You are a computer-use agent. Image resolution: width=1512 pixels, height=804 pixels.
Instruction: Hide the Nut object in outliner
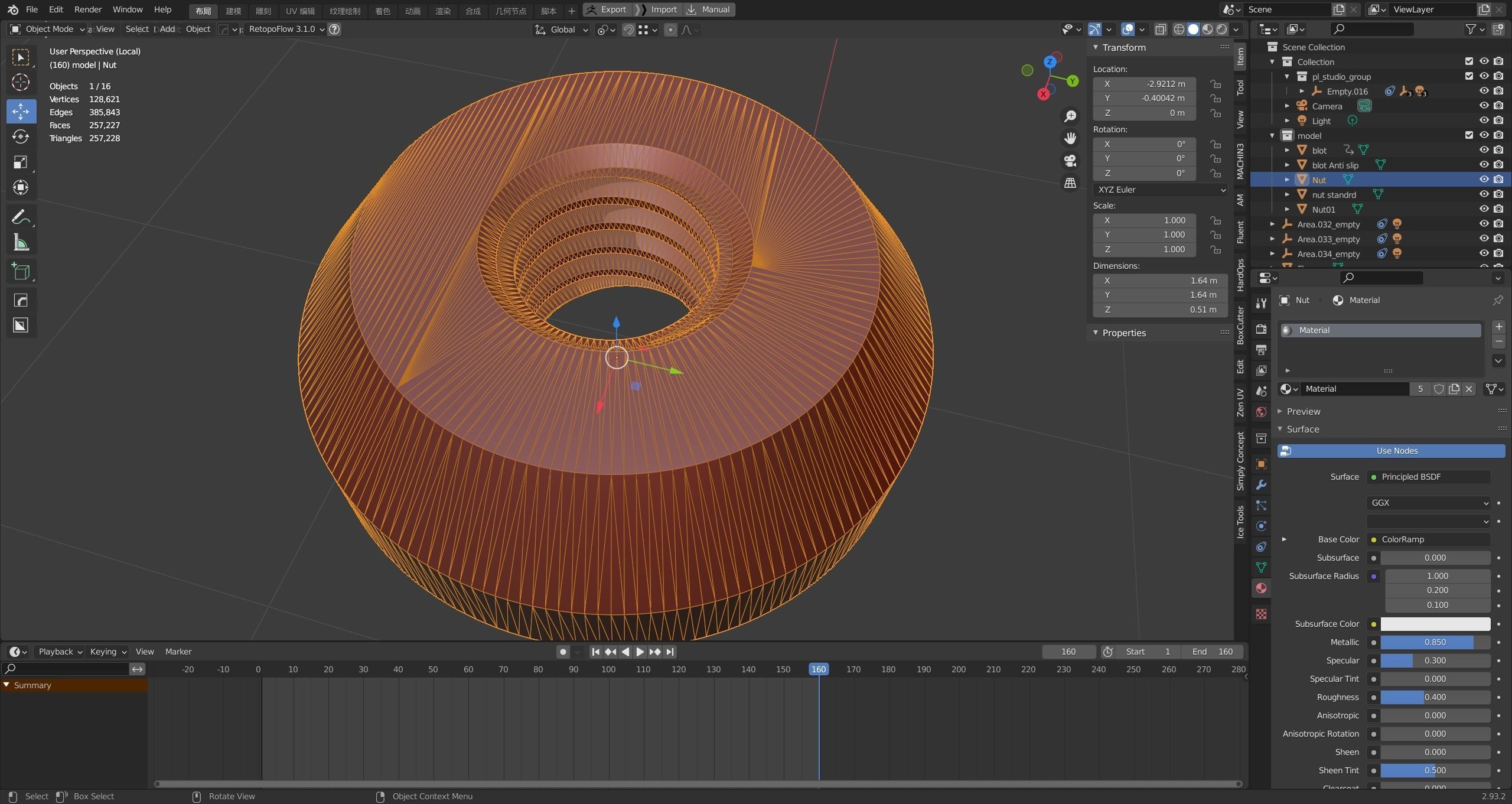(x=1484, y=180)
